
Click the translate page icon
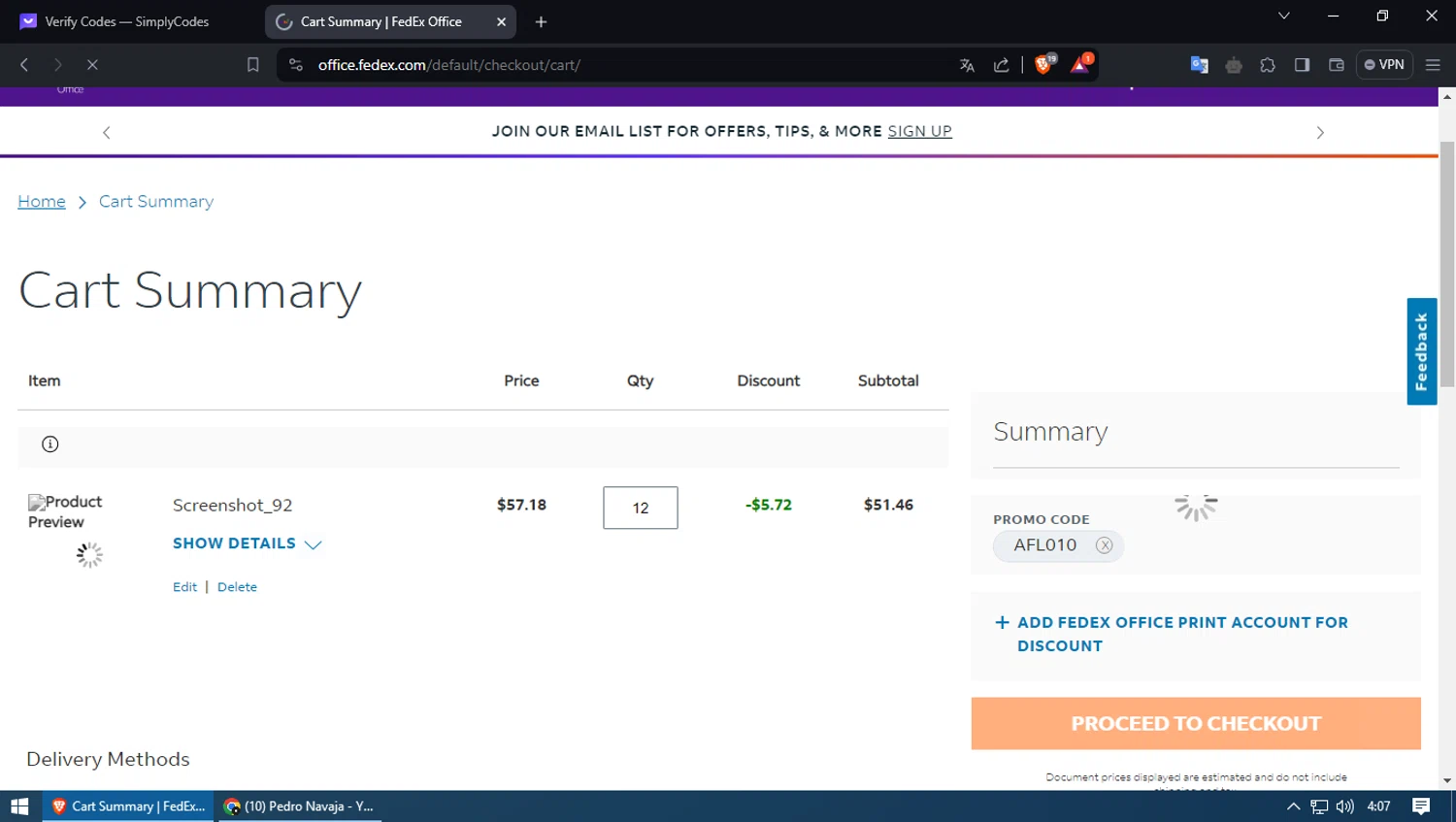pyautogui.click(x=967, y=65)
